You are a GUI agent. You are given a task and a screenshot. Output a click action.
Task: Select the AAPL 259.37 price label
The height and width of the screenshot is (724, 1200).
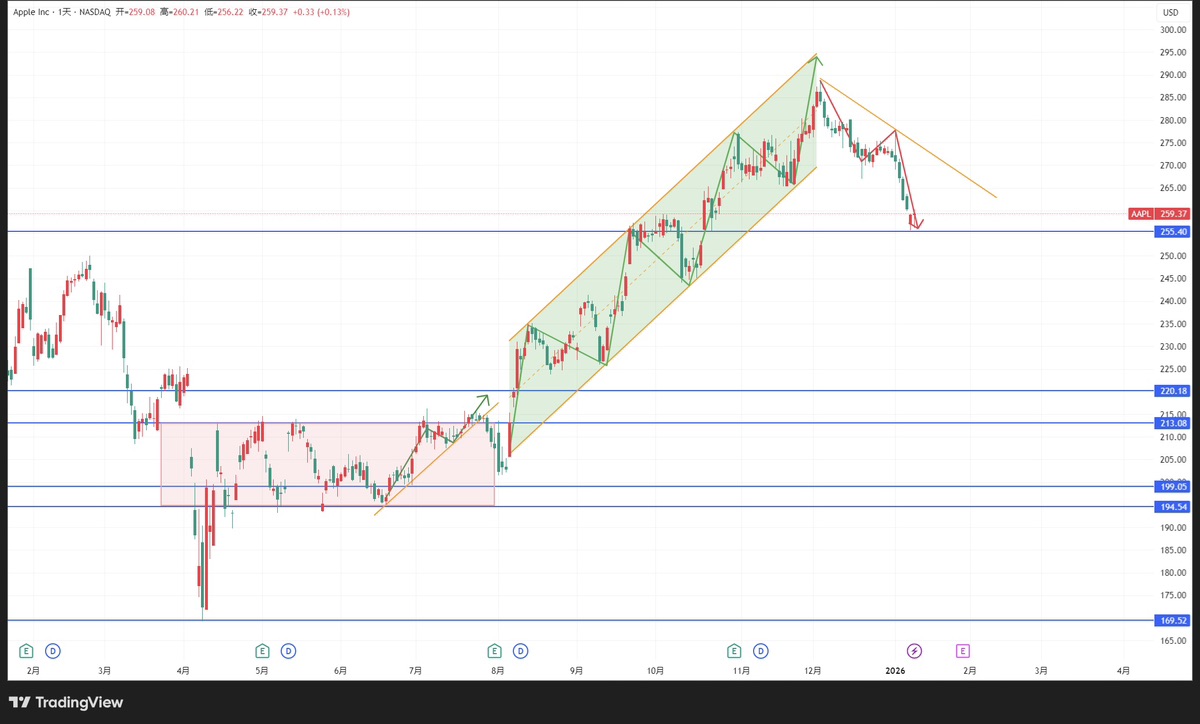tap(1158, 213)
